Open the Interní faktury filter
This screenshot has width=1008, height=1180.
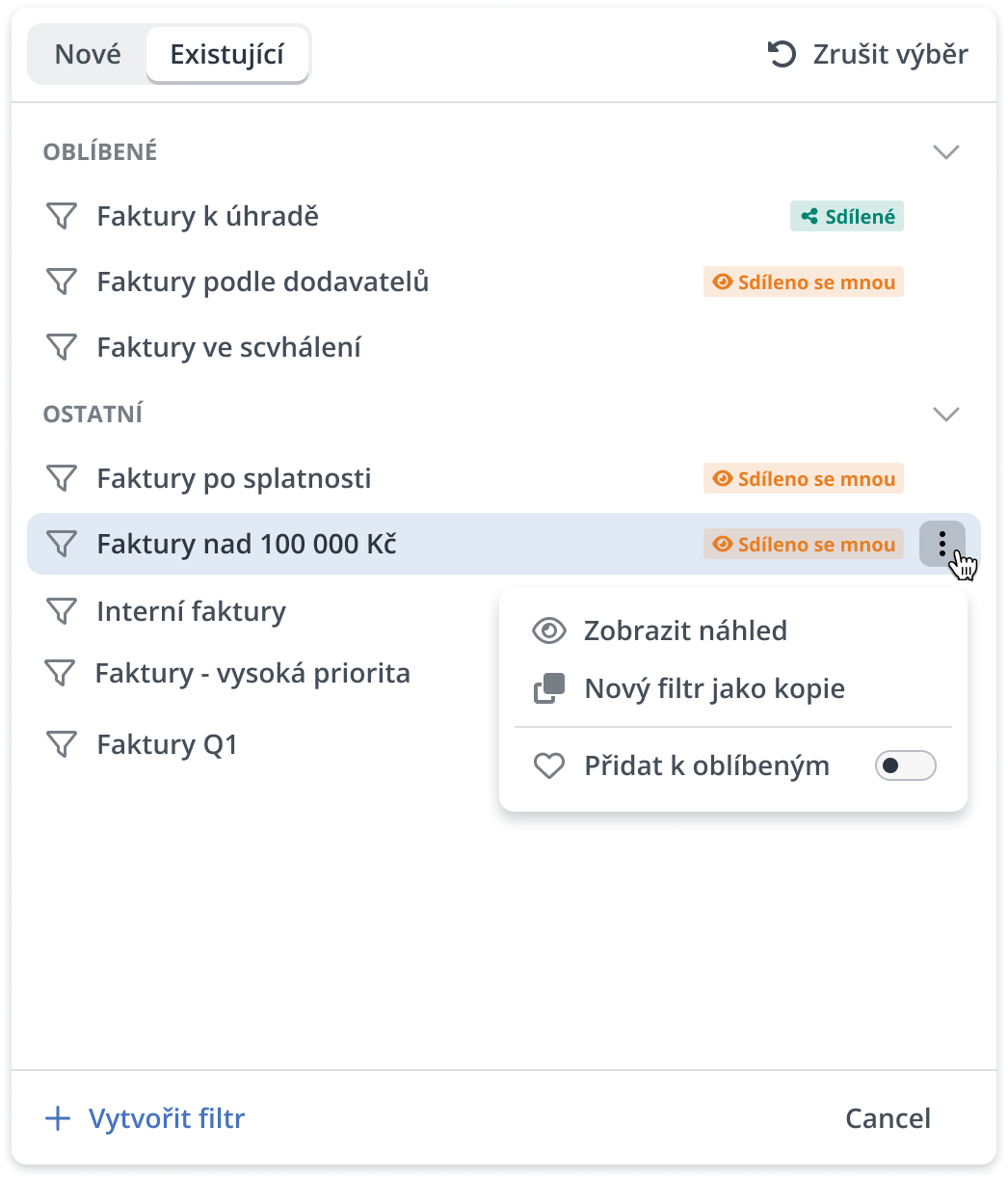coord(191,611)
